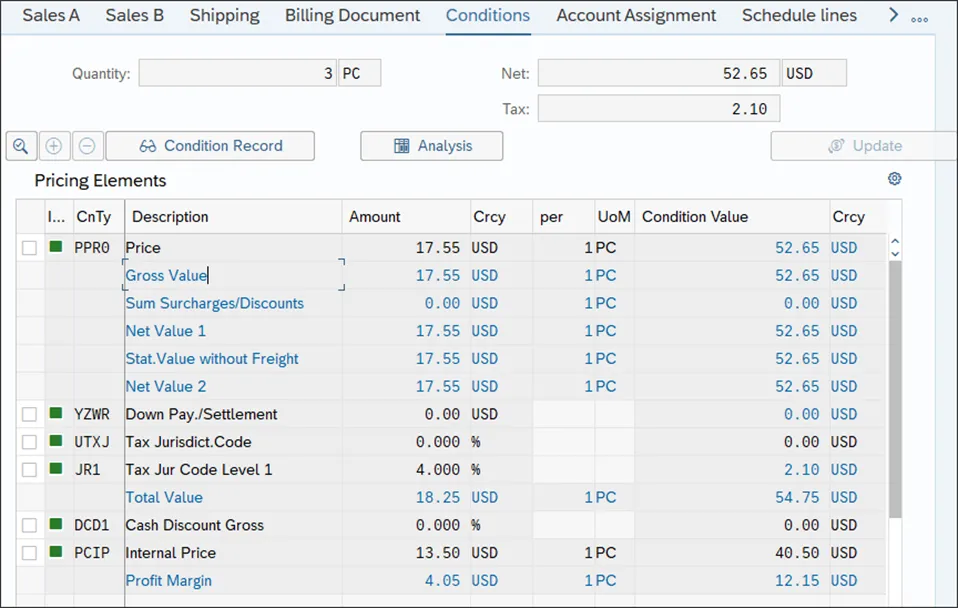Click the three-dots more tabs icon
Image resolution: width=958 pixels, height=608 pixels.
click(x=920, y=18)
